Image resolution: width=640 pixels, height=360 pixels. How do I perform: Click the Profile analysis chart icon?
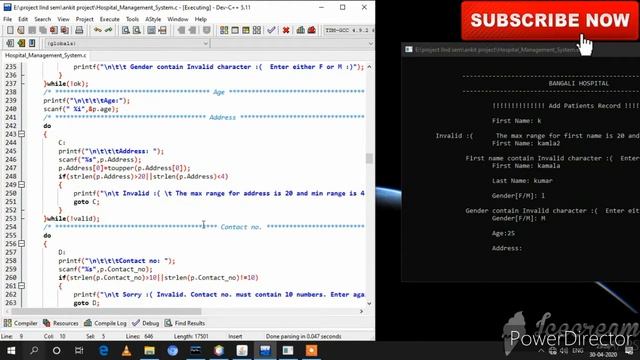(301, 30)
